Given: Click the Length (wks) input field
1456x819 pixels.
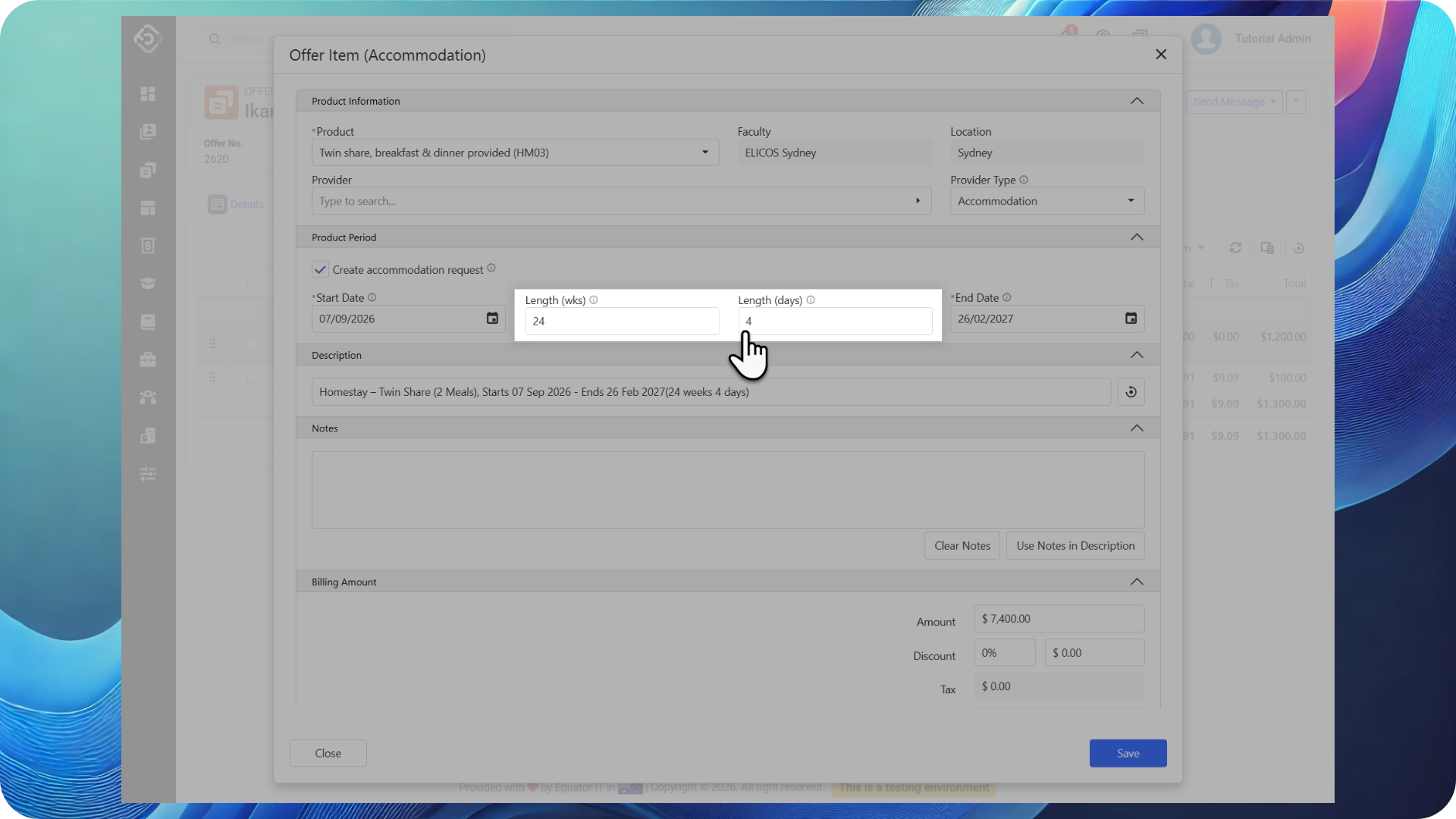Looking at the screenshot, I should pyautogui.click(x=621, y=322).
